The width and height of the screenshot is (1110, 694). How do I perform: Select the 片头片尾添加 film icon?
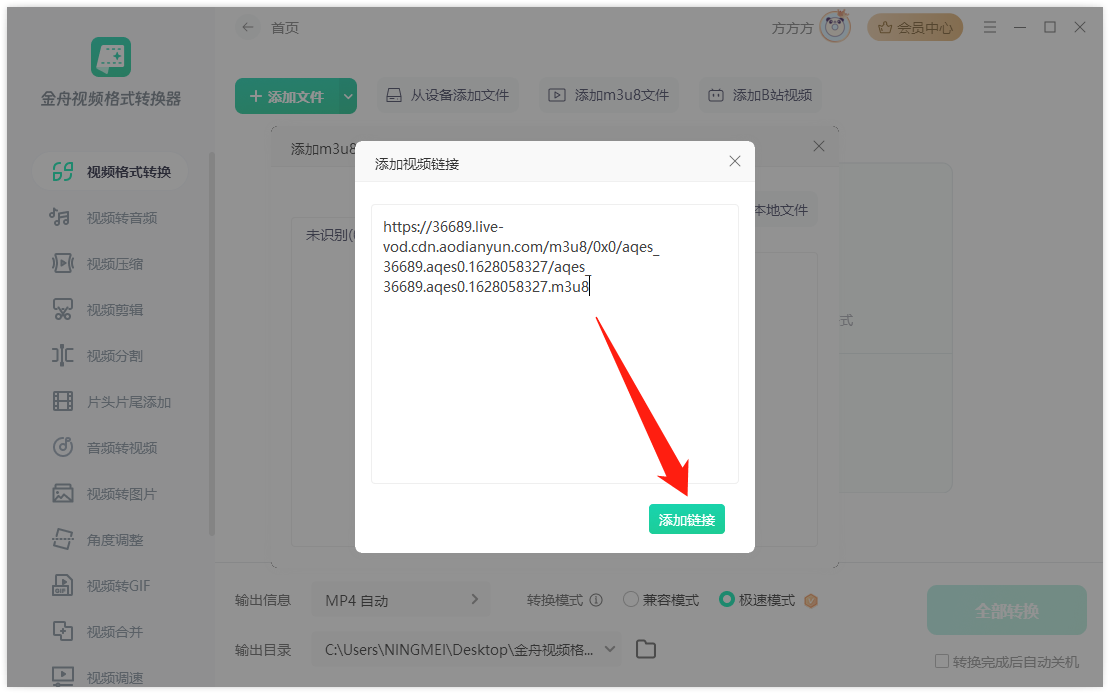[62, 402]
